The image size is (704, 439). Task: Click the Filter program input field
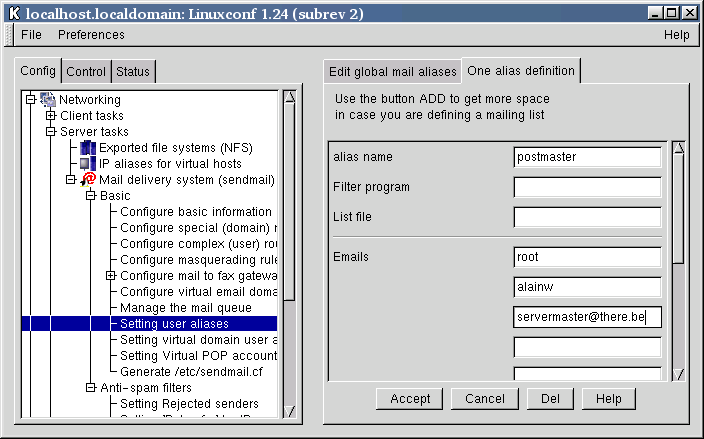[587, 187]
